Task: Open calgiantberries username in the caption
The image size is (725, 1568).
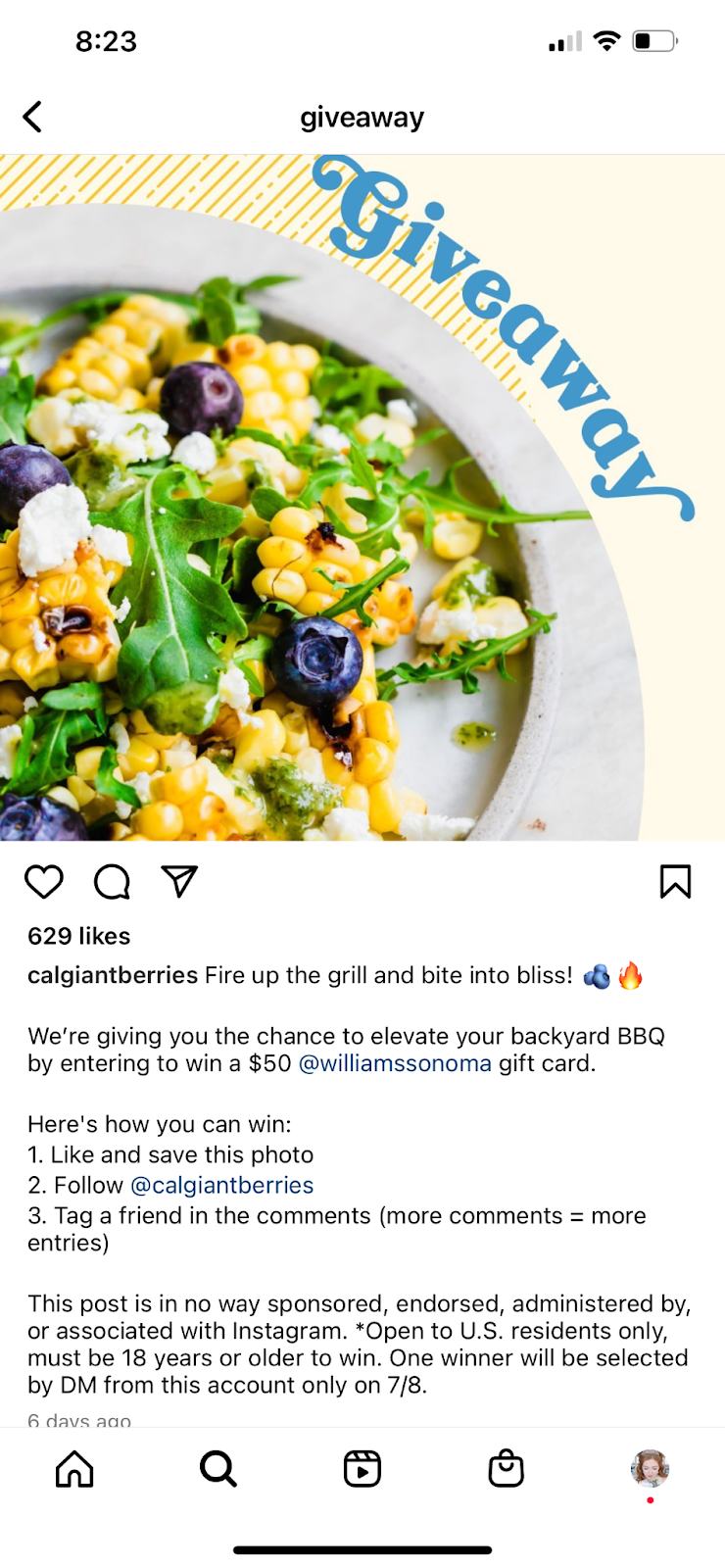Action: [113, 975]
